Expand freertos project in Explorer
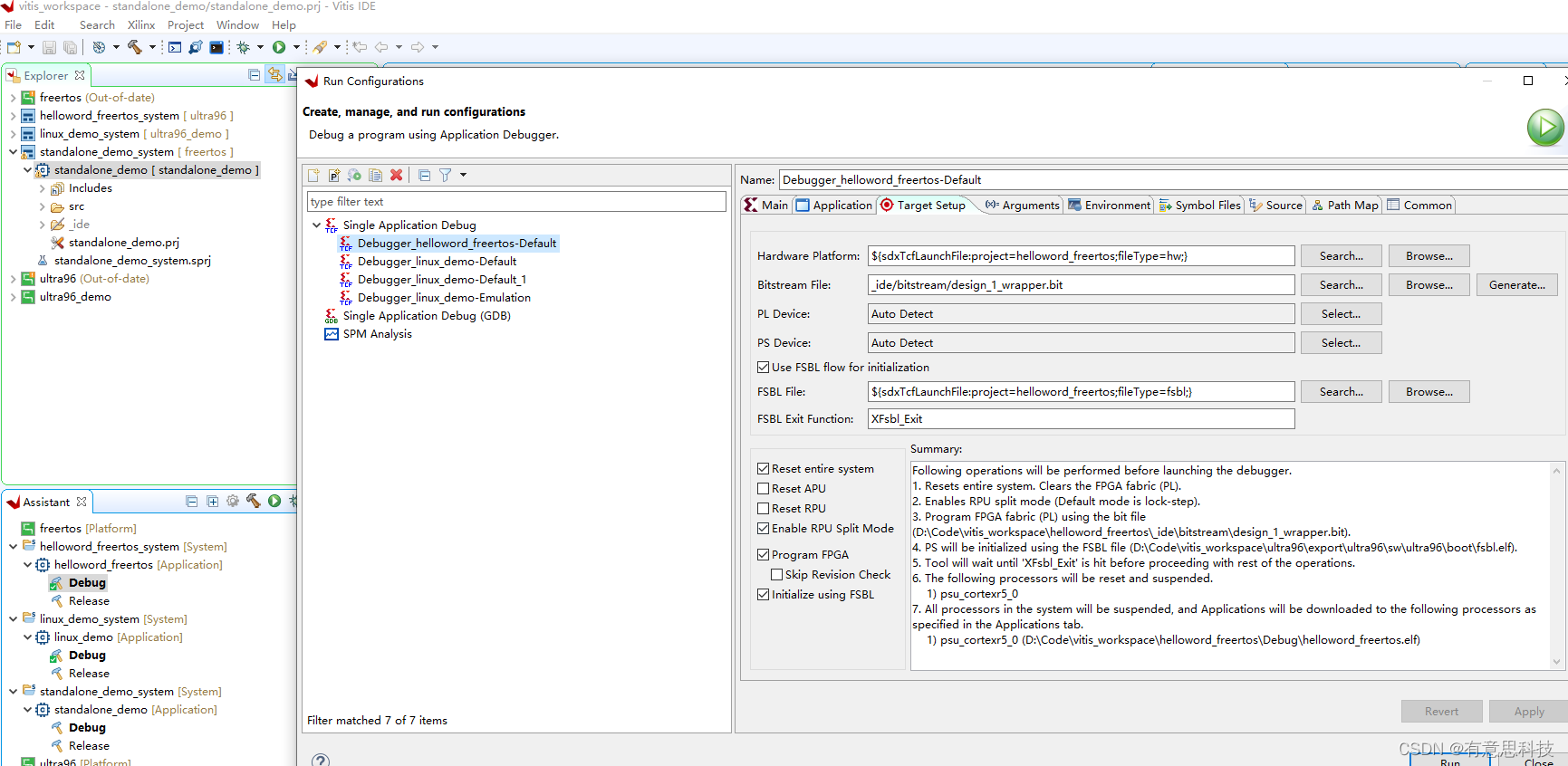The height and width of the screenshot is (766, 1568). point(13,98)
